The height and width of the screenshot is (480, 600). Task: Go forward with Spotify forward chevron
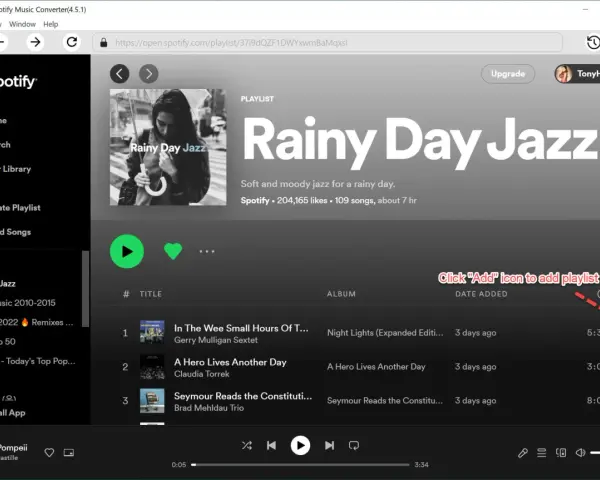pos(148,73)
